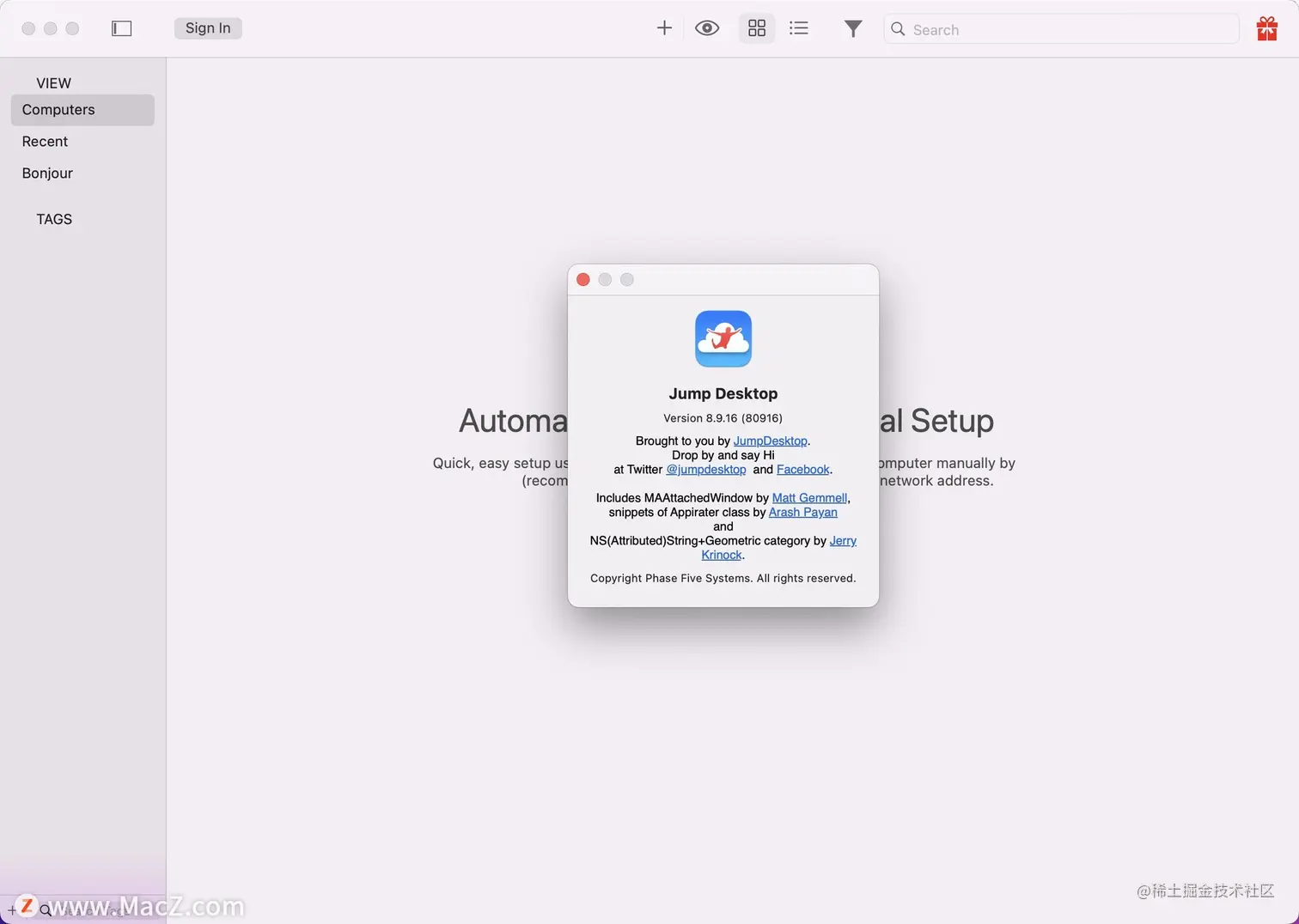
Task: Add a new computer with plus icon
Action: [664, 28]
